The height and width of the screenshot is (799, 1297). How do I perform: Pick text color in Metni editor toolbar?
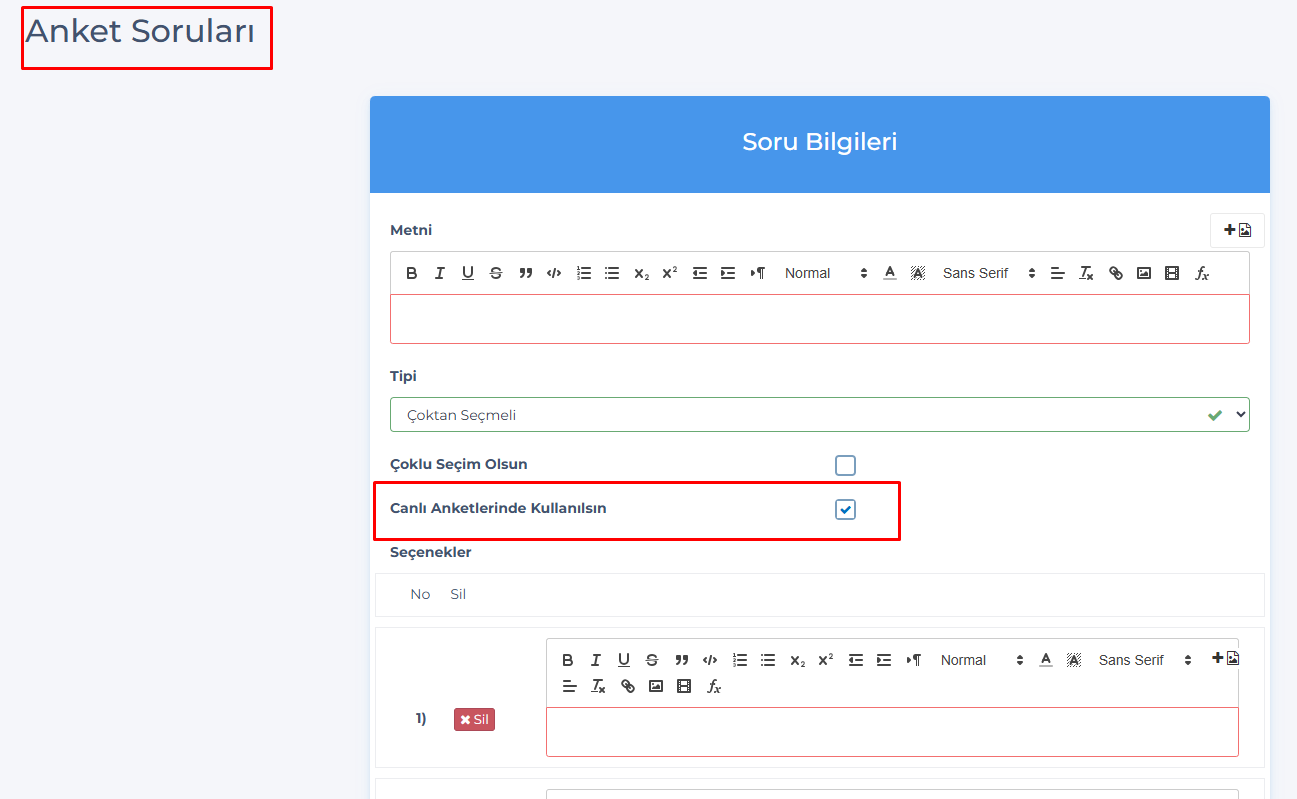pyautogui.click(x=890, y=273)
